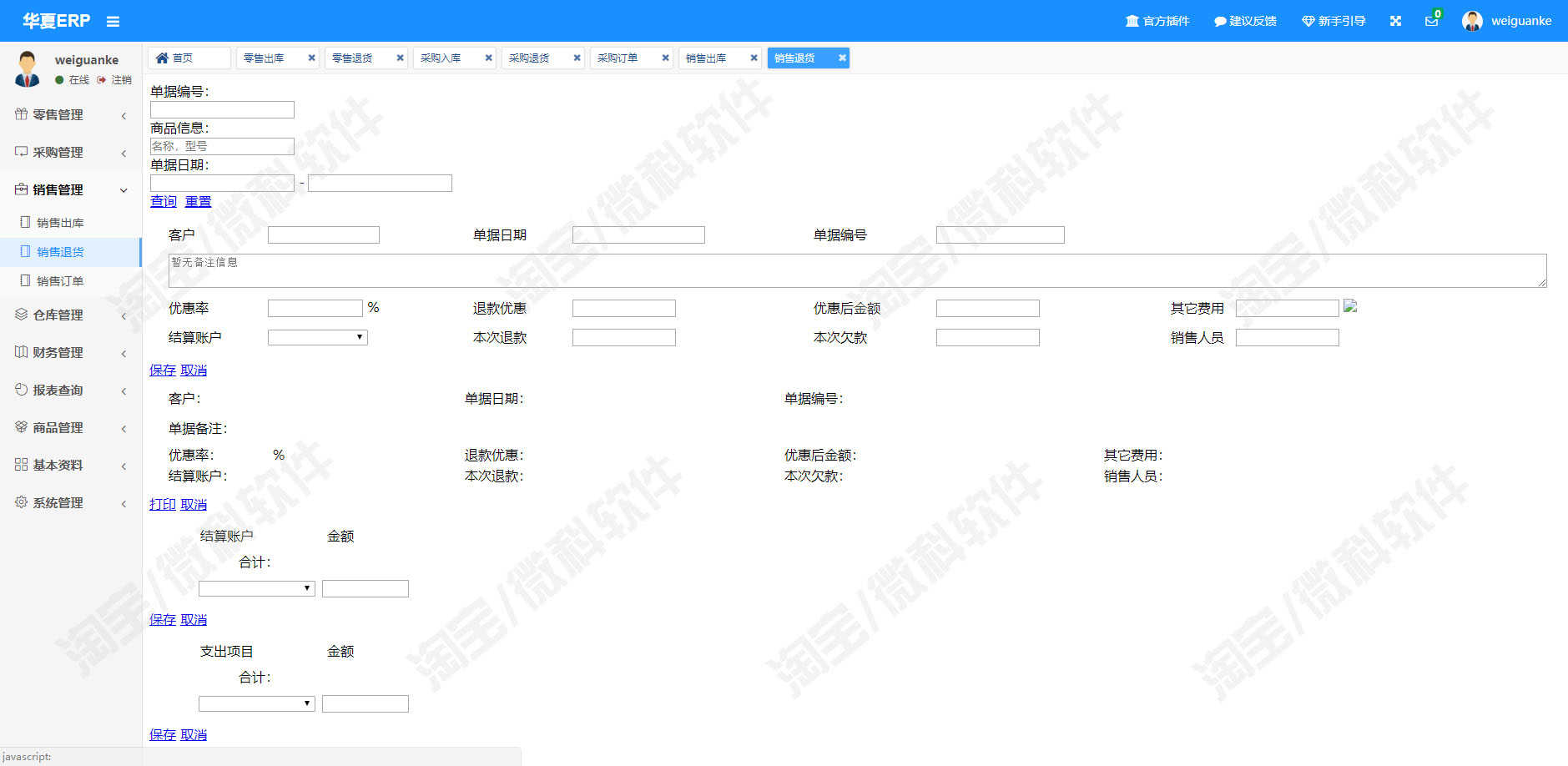The image size is (1568, 766).
Task: Close the 零售退货 tab
Action: click(x=400, y=58)
